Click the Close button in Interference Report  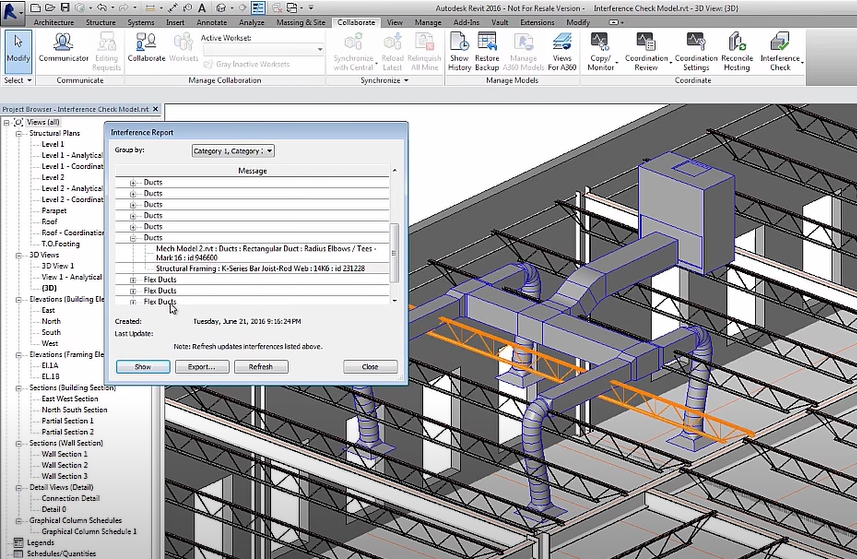[370, 367]
